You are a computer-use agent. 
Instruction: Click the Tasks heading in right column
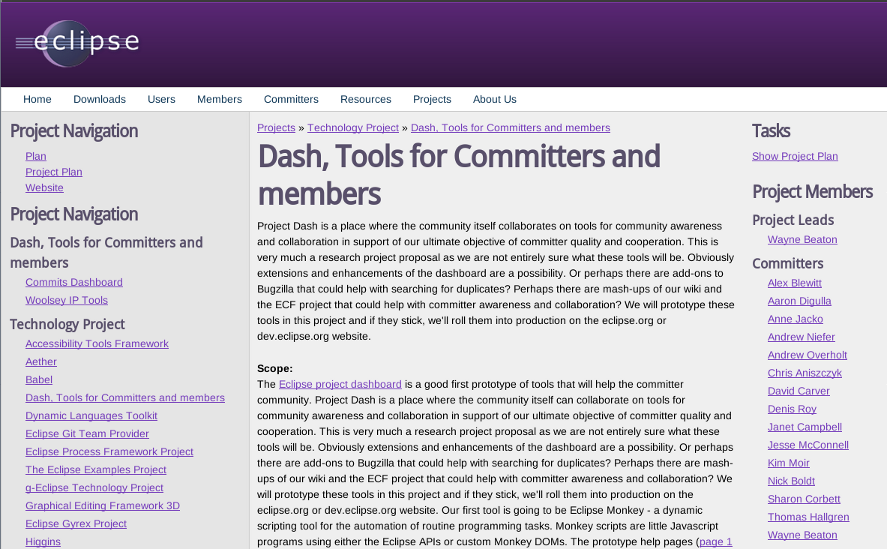771,131
